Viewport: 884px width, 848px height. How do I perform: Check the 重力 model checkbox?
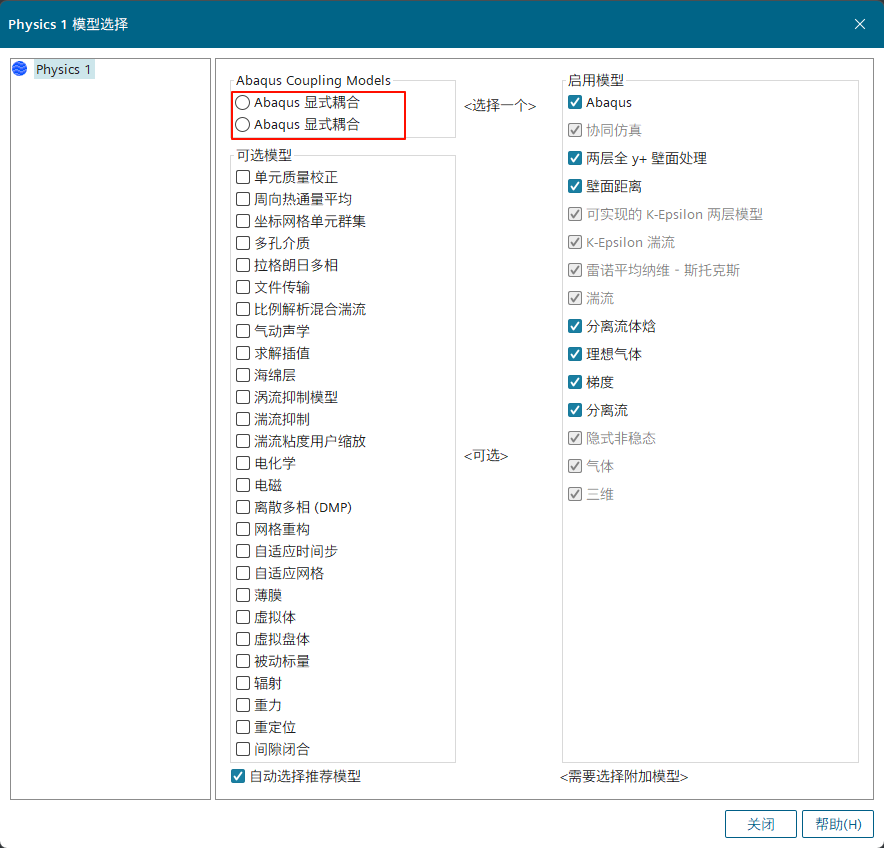tap(243, 705)
